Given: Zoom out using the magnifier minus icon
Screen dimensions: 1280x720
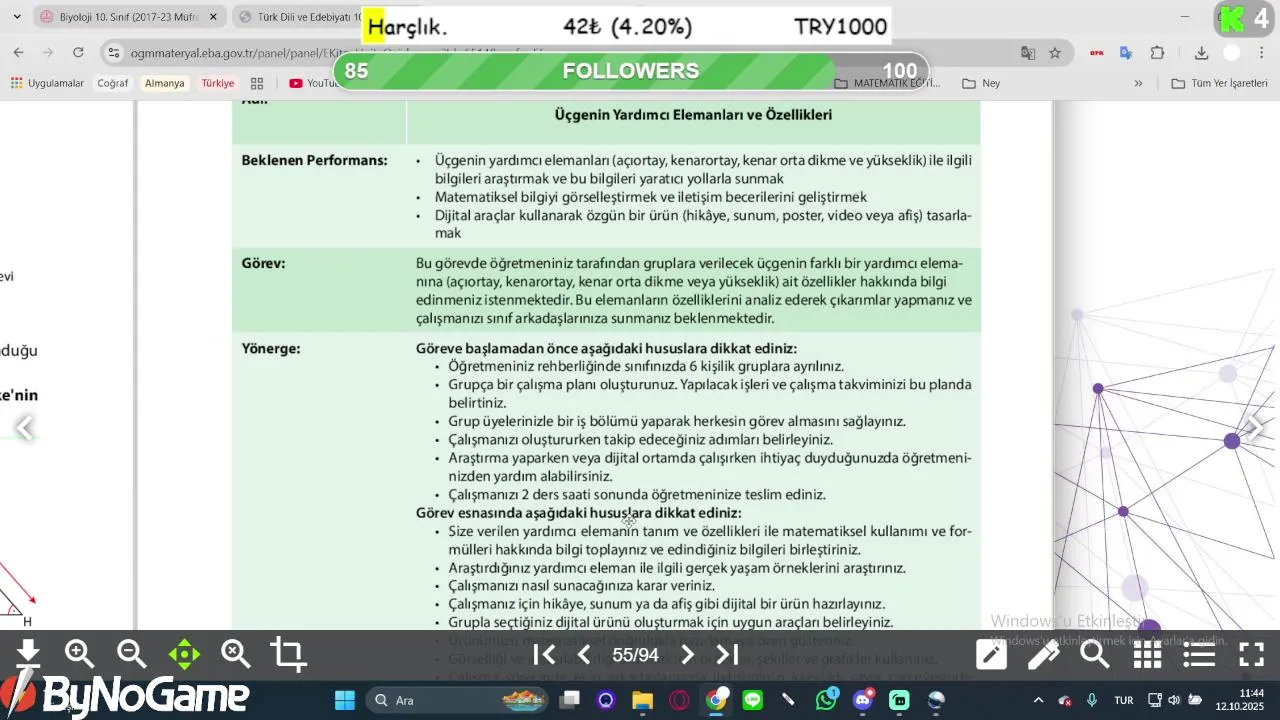Looking at the screenshot, I should coord(132,654).
